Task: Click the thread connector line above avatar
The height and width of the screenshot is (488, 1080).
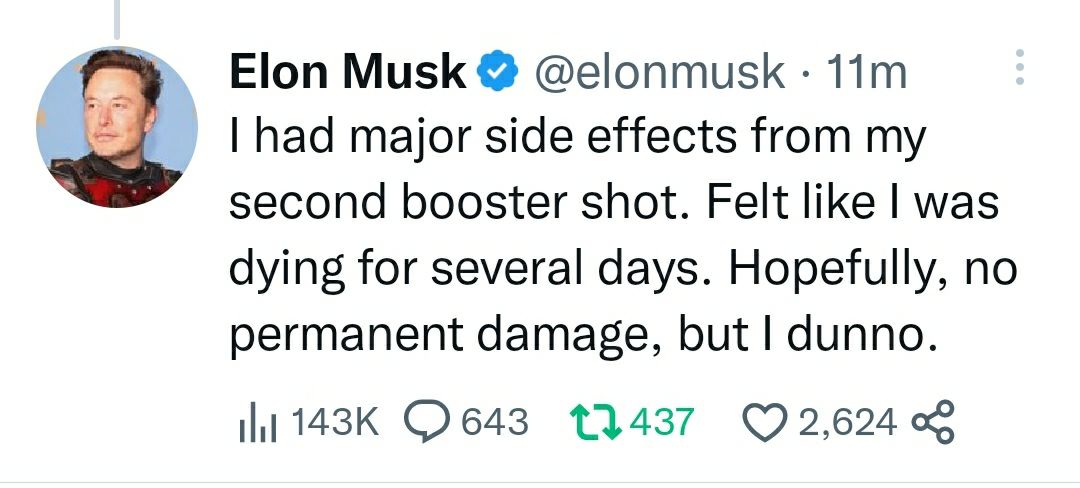Action: point(117,18)
